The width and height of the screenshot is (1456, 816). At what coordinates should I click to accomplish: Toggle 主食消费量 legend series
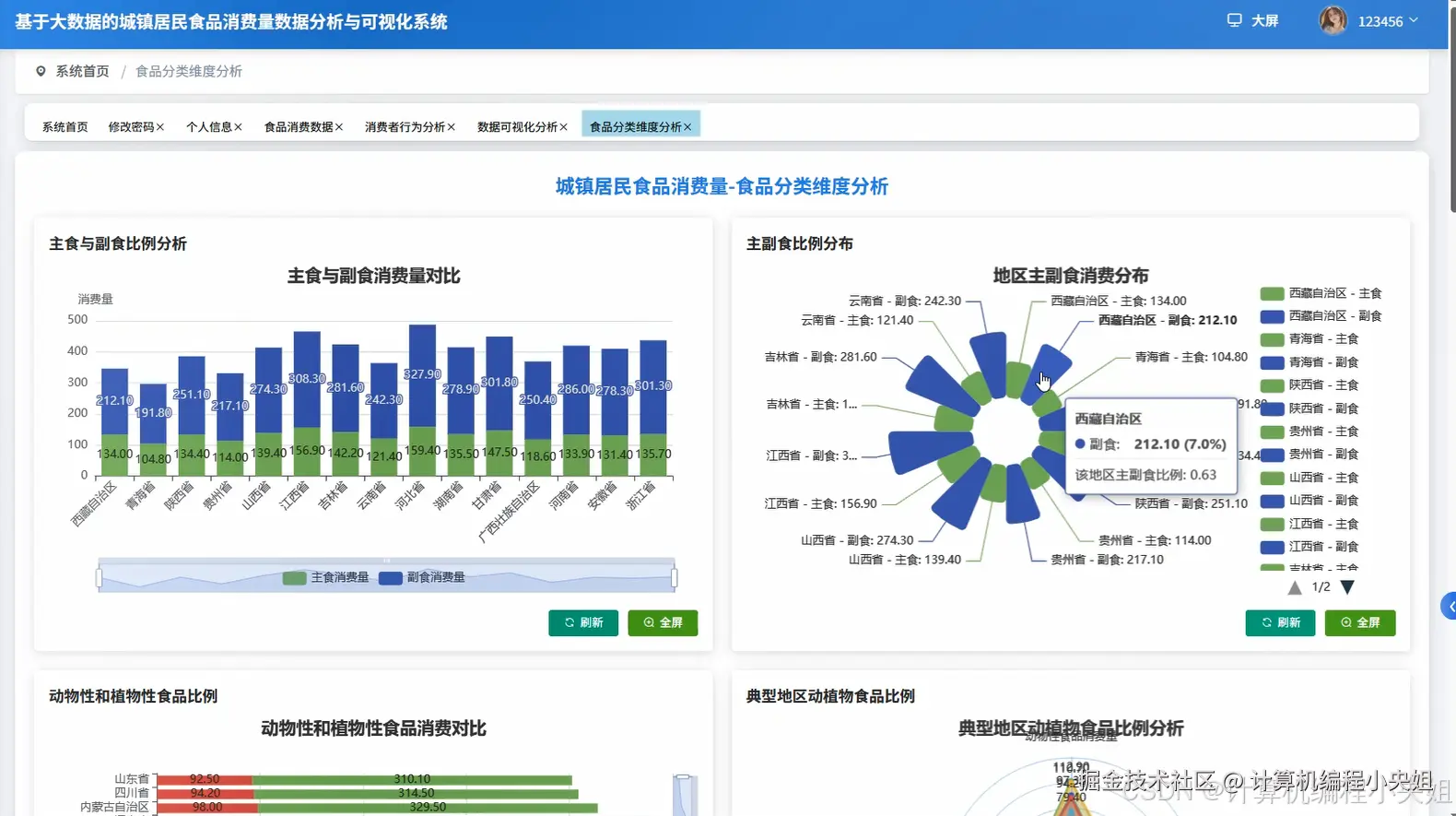coord(326,577)
